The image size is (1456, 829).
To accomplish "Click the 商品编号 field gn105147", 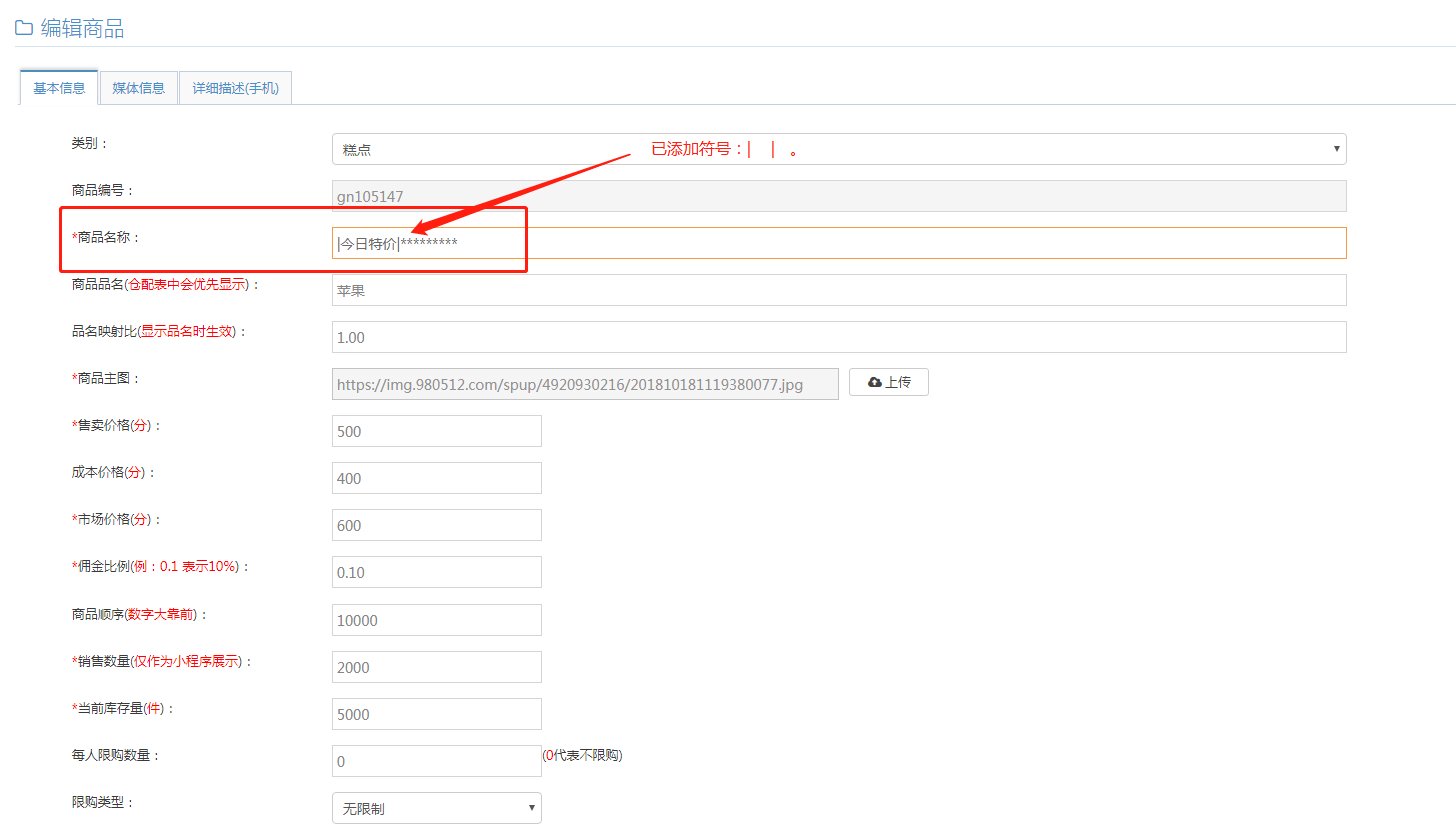I will [839, 196].
